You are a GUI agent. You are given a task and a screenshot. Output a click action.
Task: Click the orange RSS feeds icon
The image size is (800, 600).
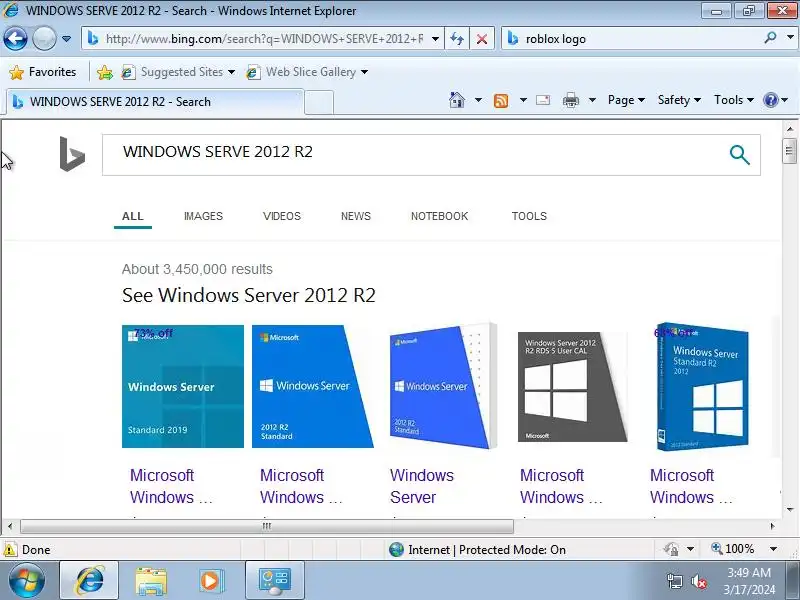pos(501,101)
